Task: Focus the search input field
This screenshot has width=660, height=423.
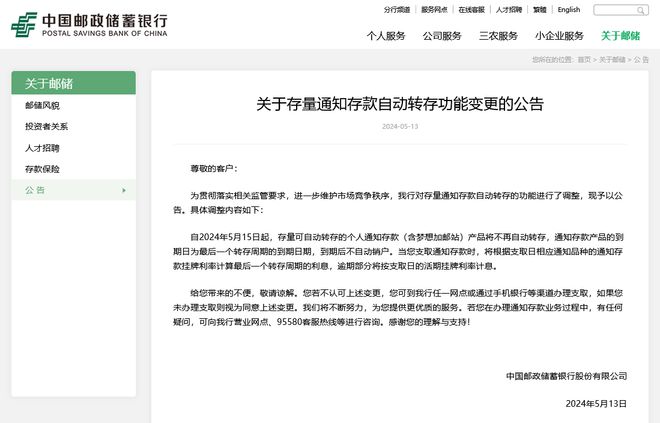Action: (621, 10)
